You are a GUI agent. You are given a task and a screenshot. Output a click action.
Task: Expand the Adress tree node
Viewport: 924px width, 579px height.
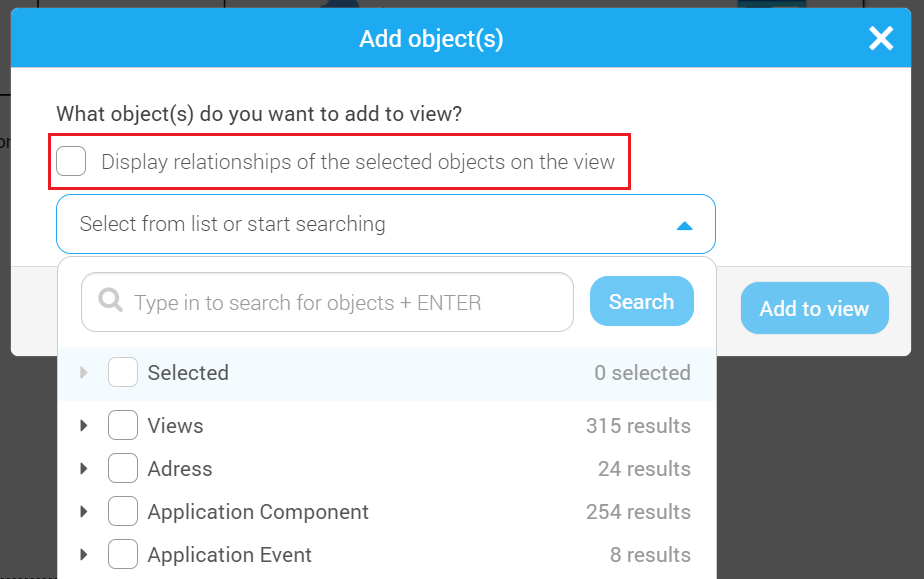click(84, 468)
